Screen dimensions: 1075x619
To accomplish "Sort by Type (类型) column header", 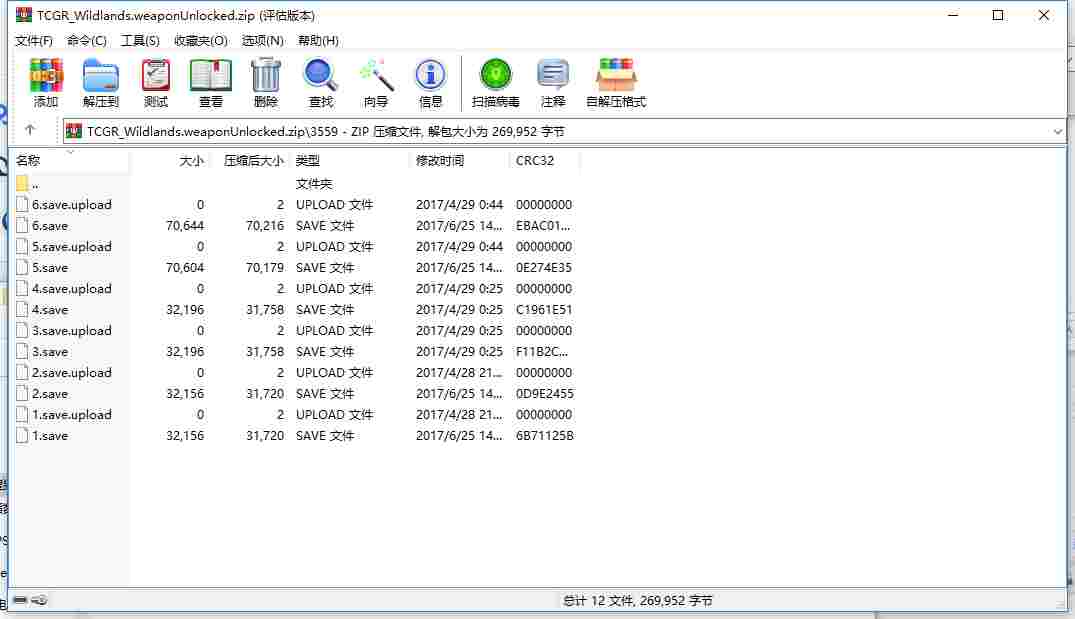I will (350, 160).
